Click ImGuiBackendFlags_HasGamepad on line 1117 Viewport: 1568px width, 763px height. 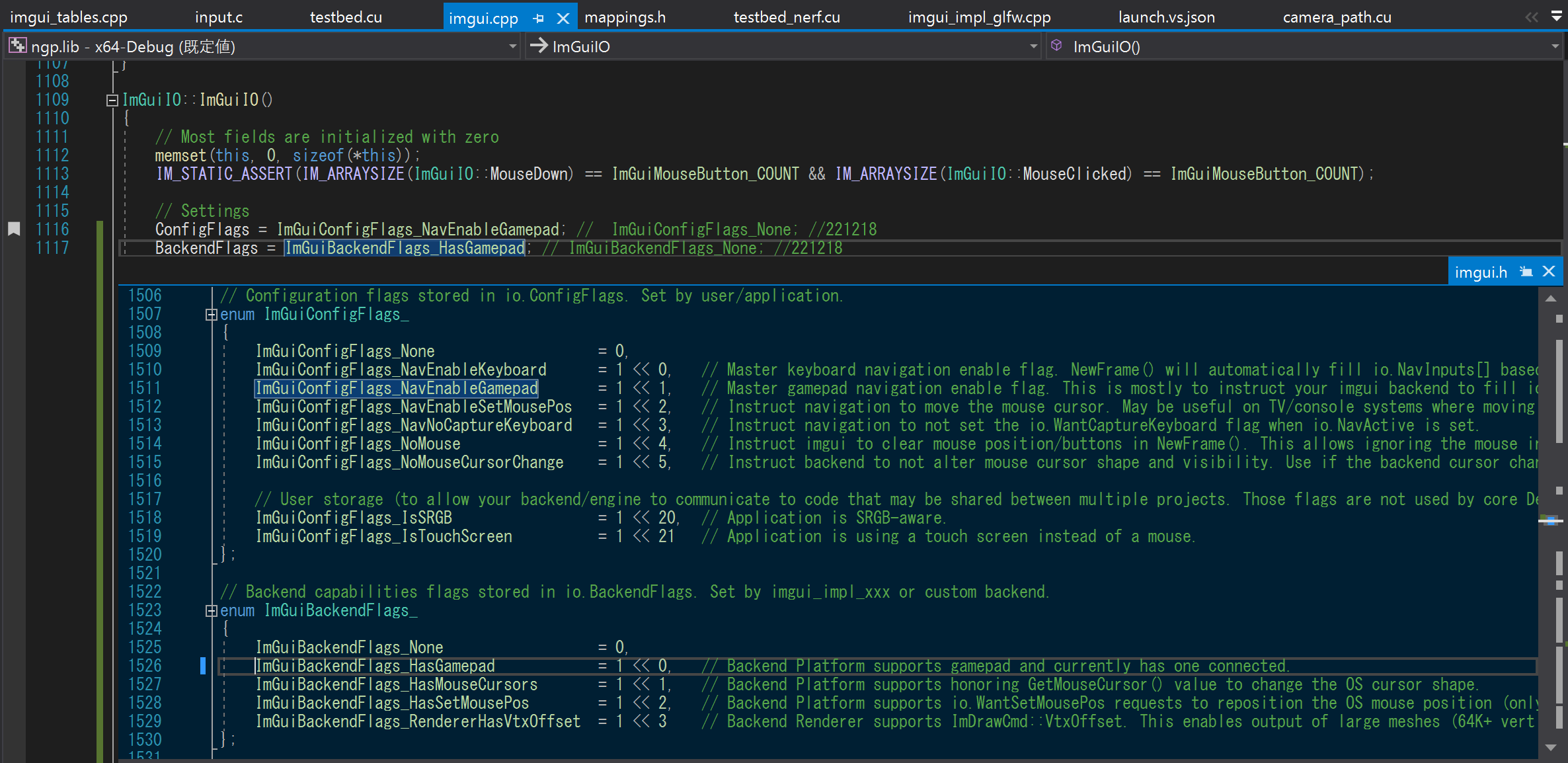(x=405, y=248)
